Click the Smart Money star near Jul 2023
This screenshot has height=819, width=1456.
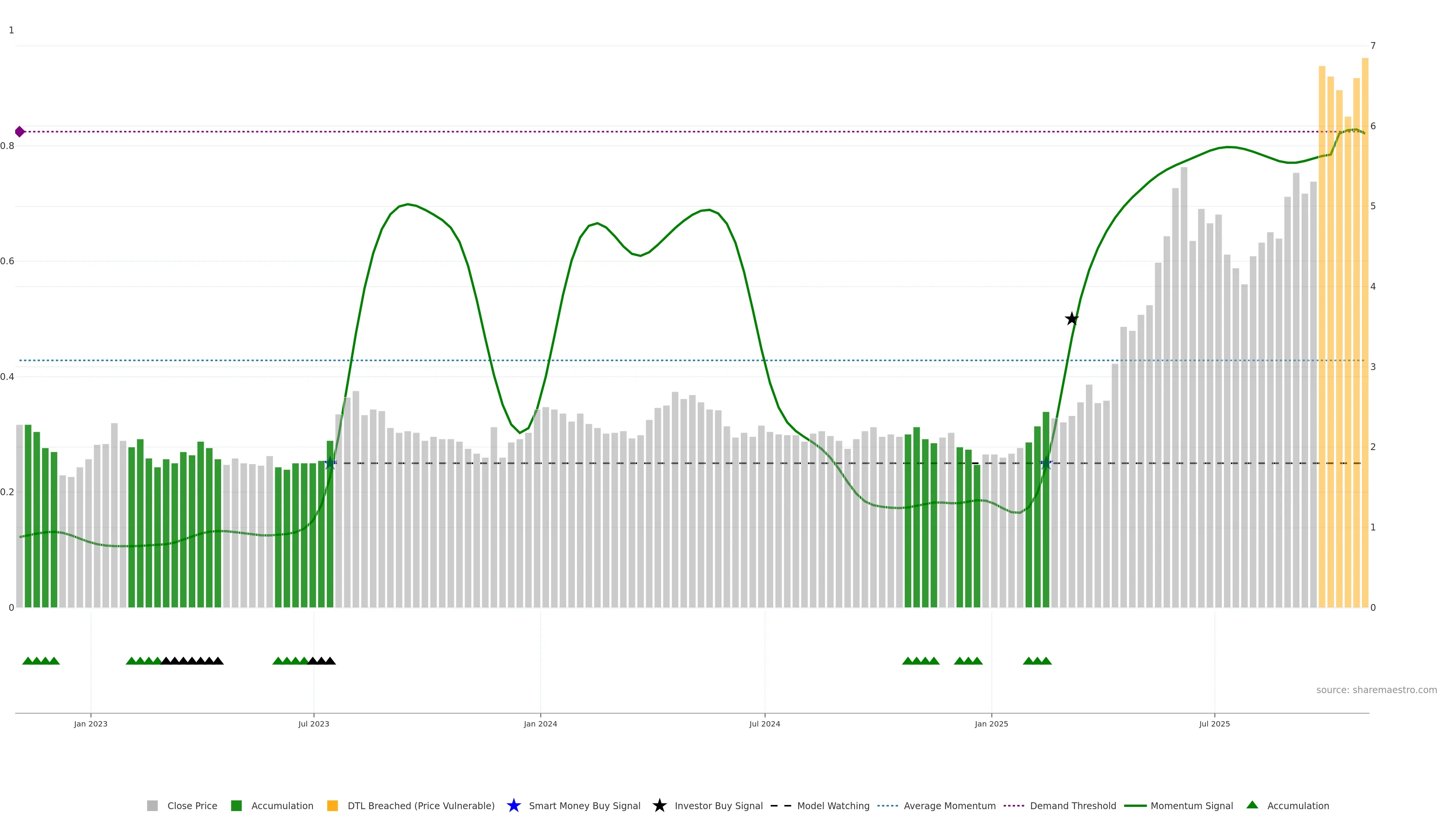click(x=331, y=463)
